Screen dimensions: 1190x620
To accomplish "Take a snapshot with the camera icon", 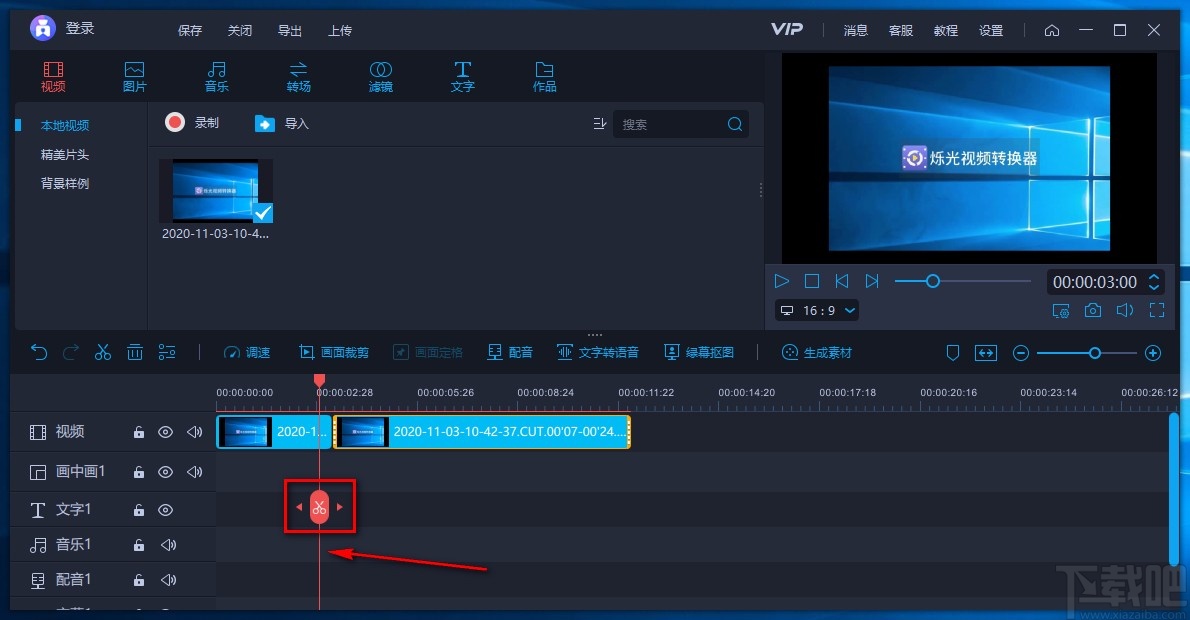I will pyautogui.click(x=1093, y=310).
